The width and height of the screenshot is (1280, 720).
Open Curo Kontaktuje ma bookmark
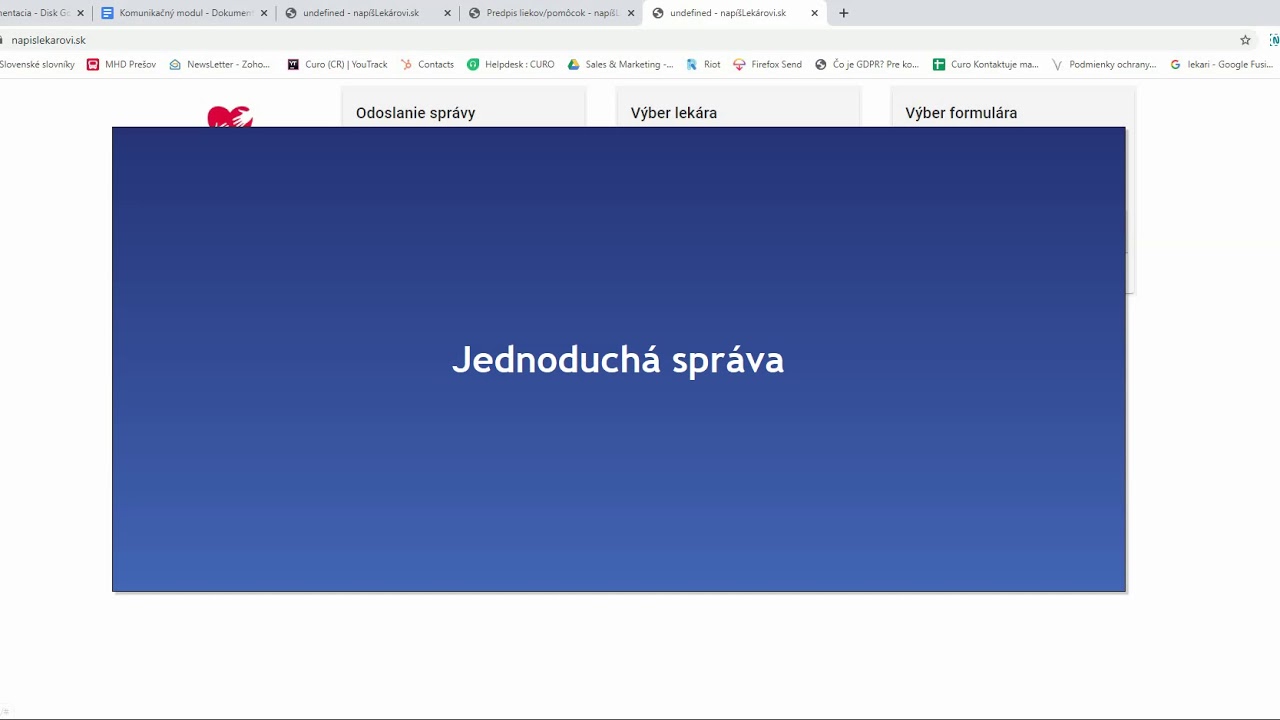(x=986, y=64)
